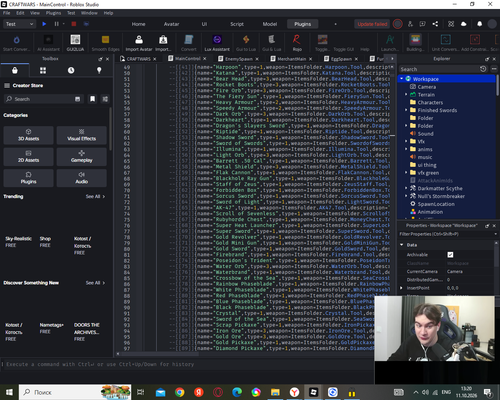
Task: Switch to the Model ribbon tab
Action: 270,24
